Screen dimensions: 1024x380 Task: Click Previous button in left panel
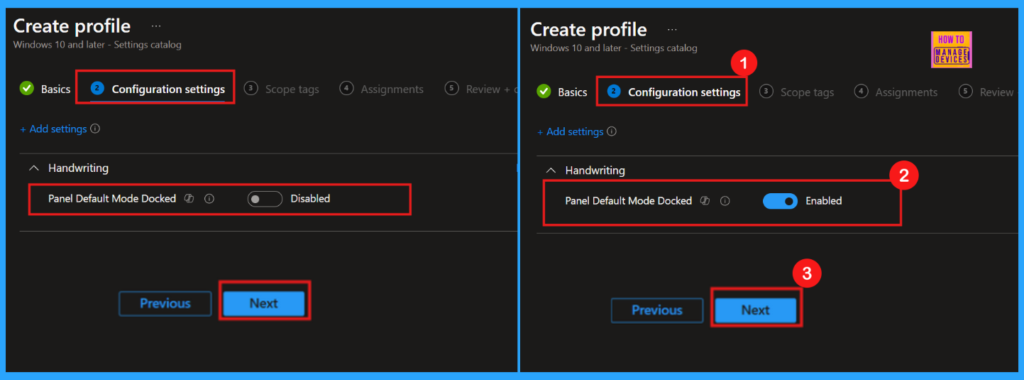pos(165,304)
